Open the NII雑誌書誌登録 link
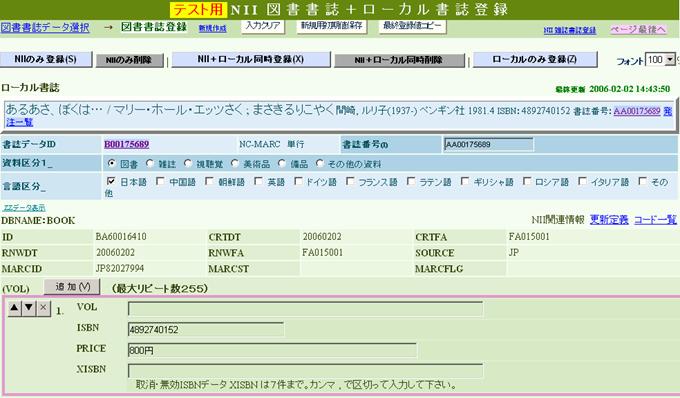The image size is (680, 398). (x=570, y=30)
